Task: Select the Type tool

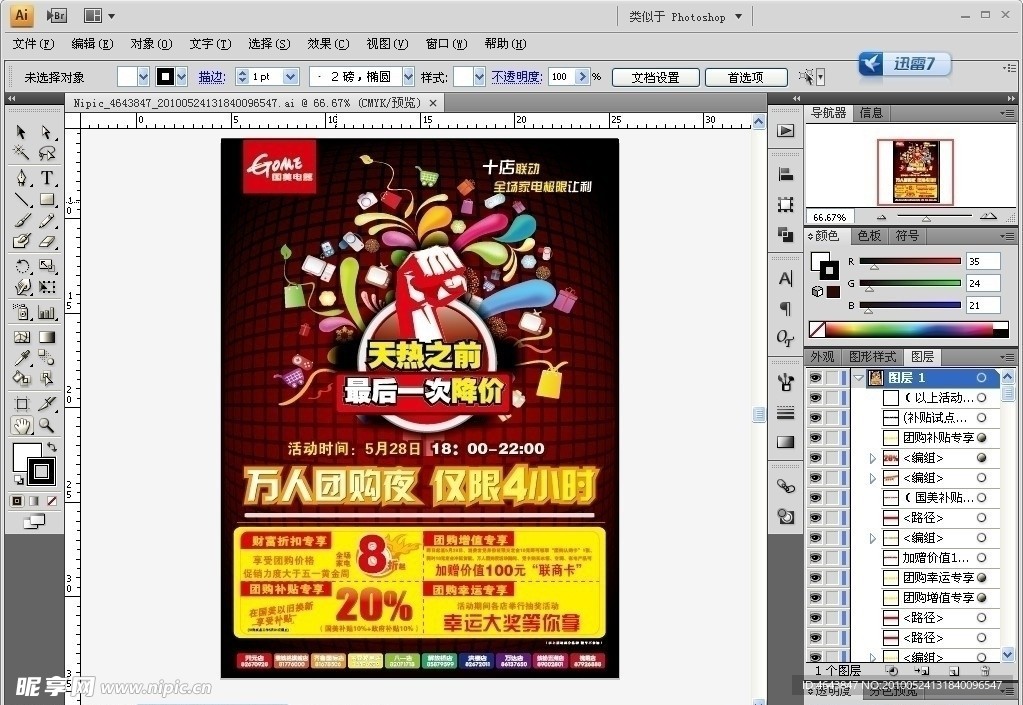Action: 46,178
